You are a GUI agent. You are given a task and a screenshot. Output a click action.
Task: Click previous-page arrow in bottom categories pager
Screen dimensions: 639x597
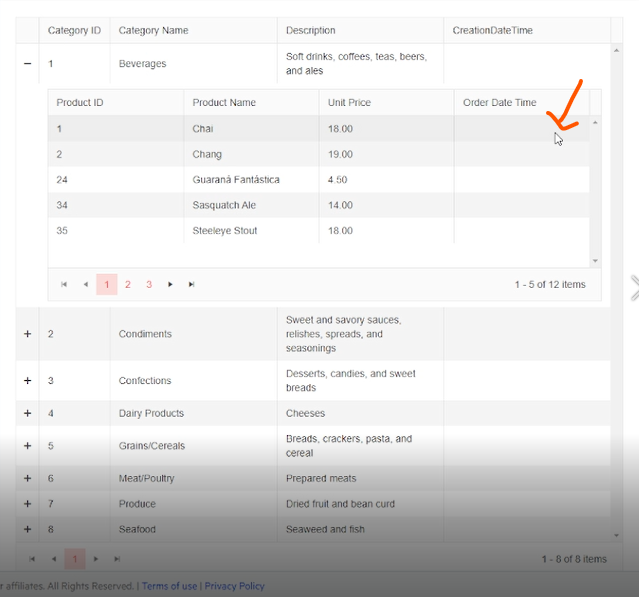tap(53, 559)
